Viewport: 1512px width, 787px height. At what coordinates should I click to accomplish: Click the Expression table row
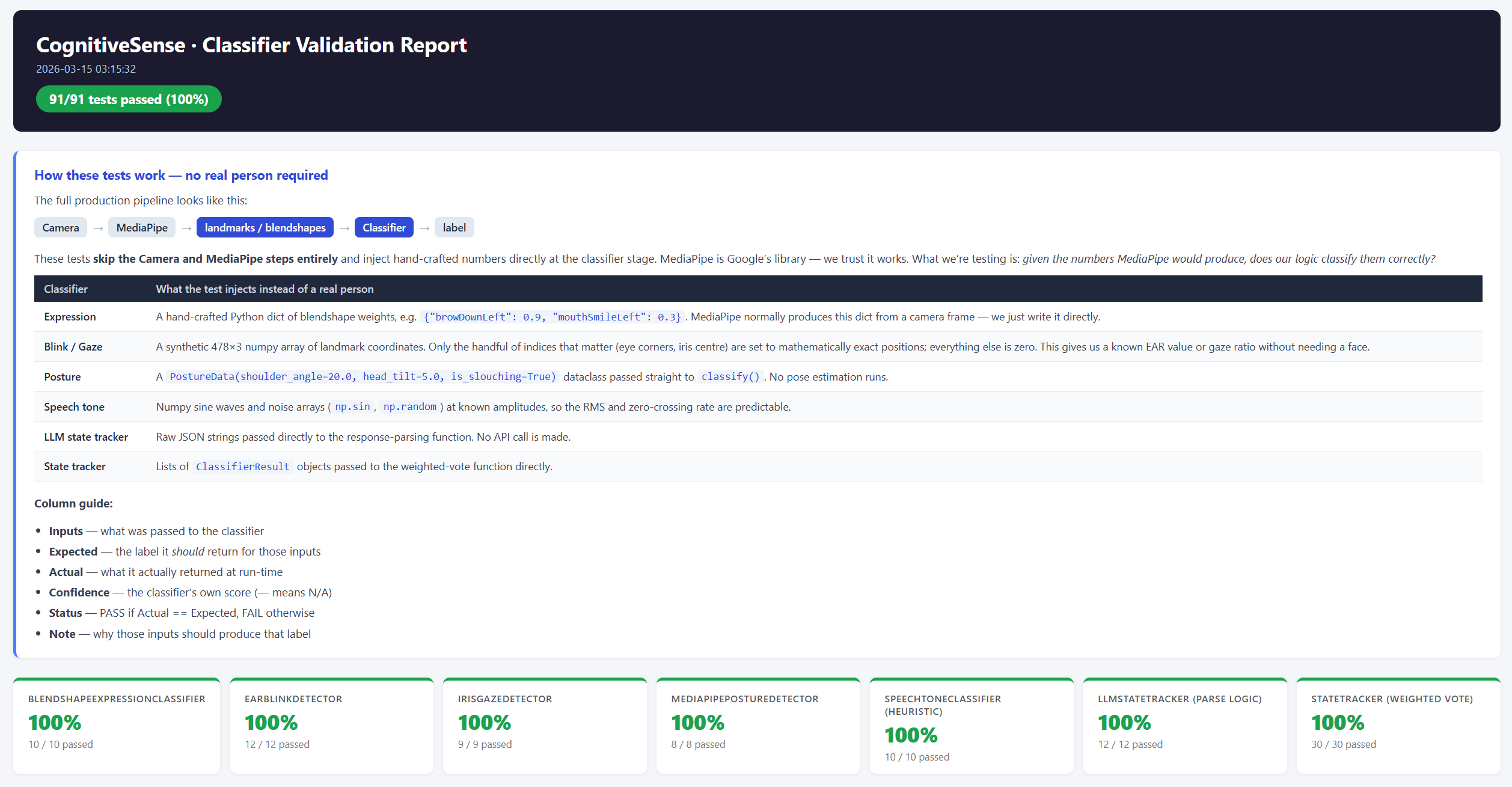pyautogui.click(x=70, y=317)
